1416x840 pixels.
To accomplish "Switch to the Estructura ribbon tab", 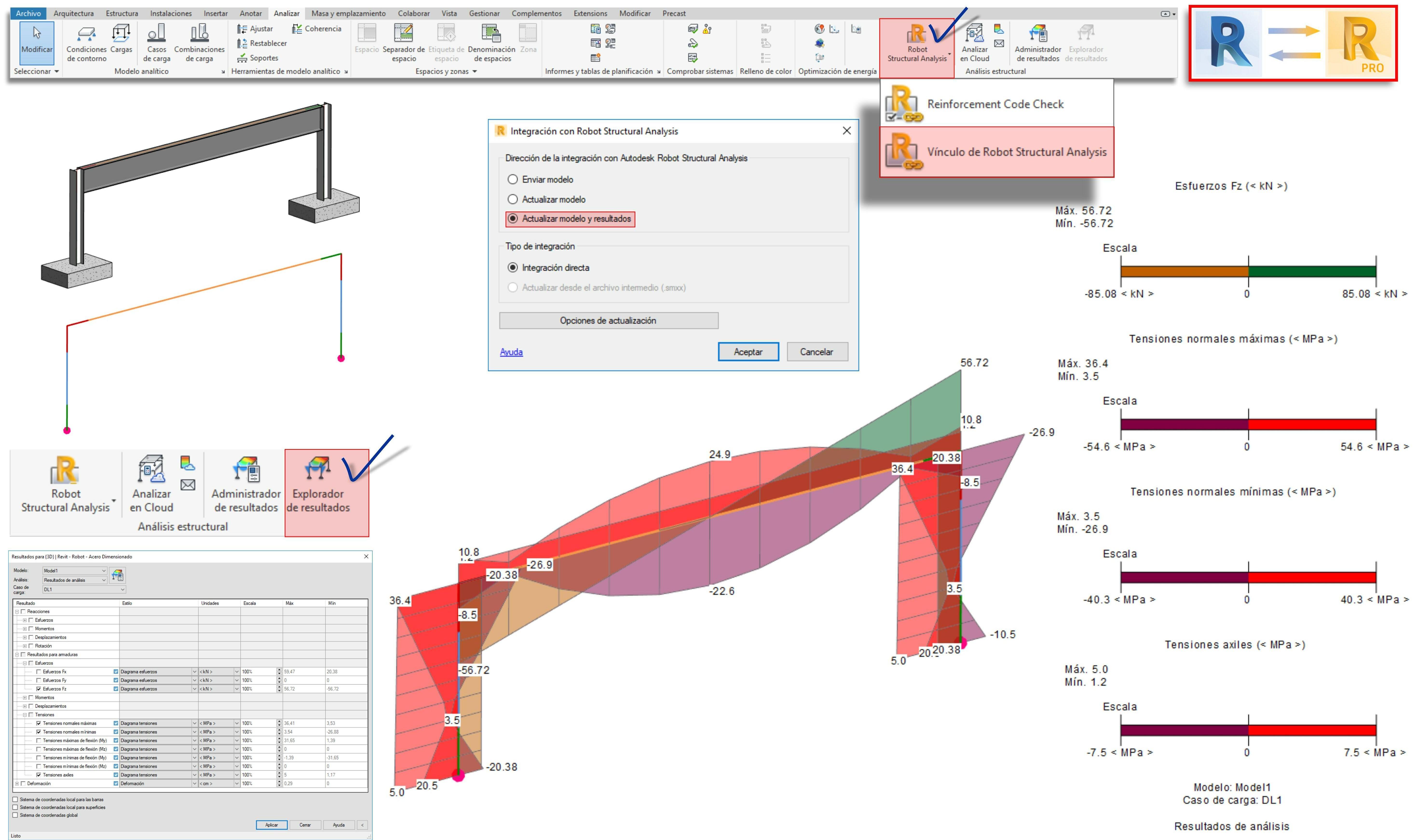I will pos(122,13).
